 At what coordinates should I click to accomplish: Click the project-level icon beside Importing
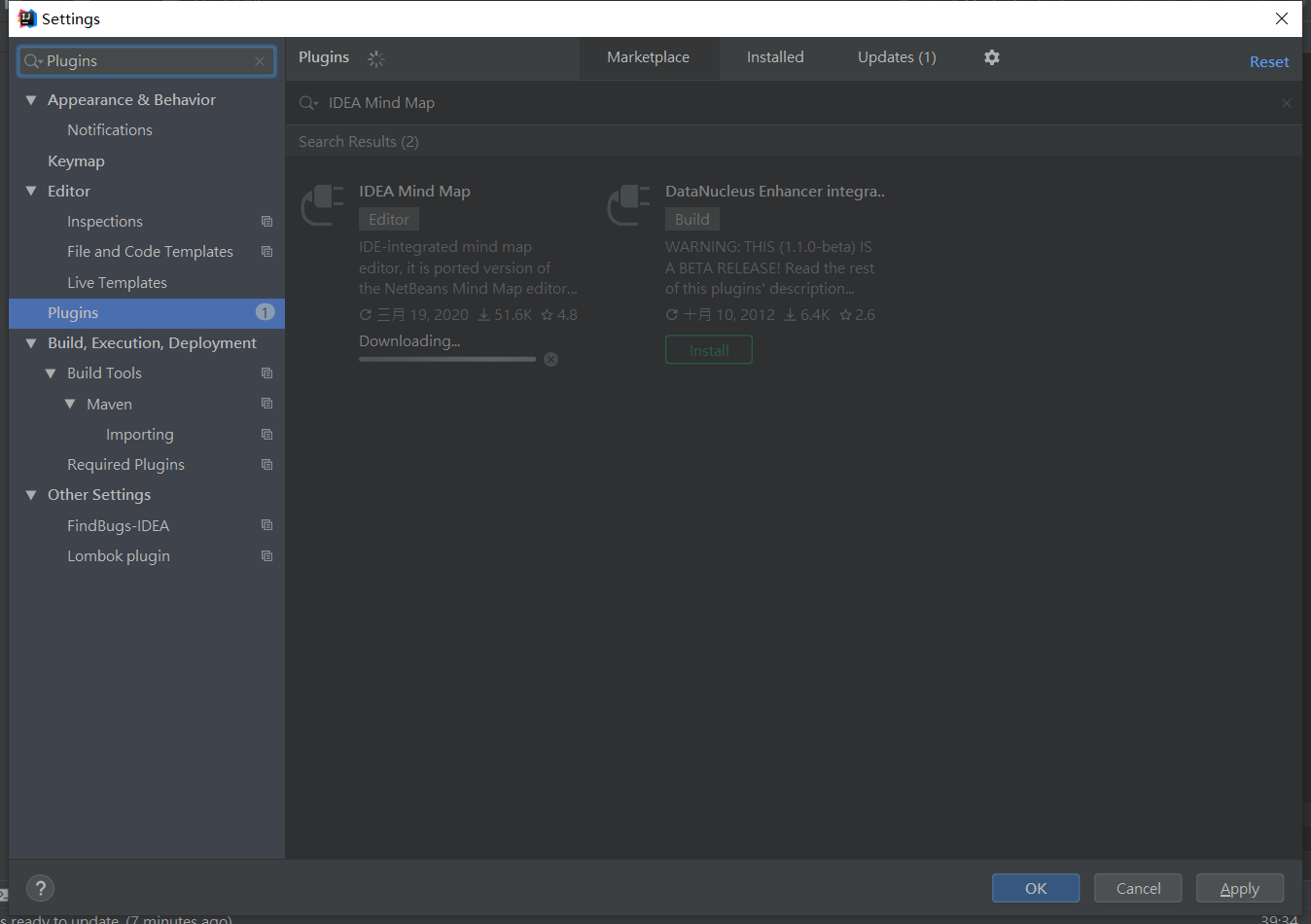click(266, 435)
